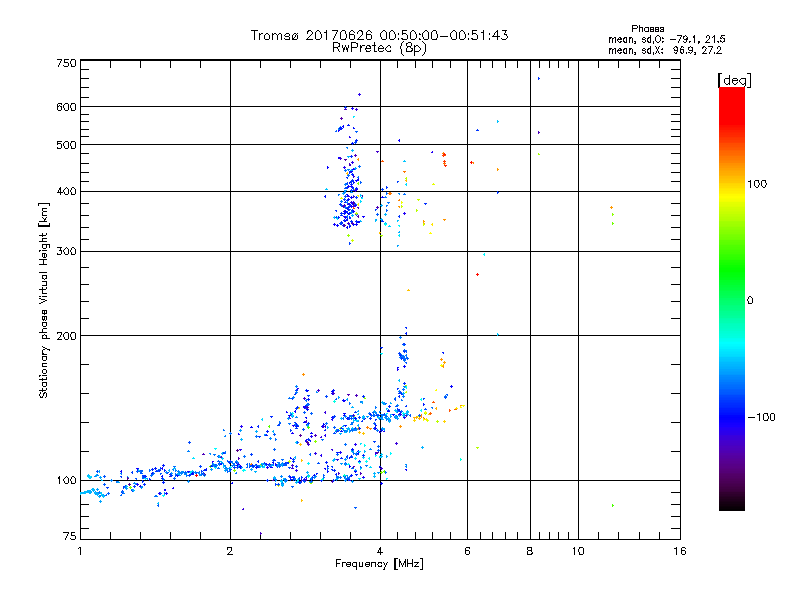Click the x-axis tick label '10'

578,551
